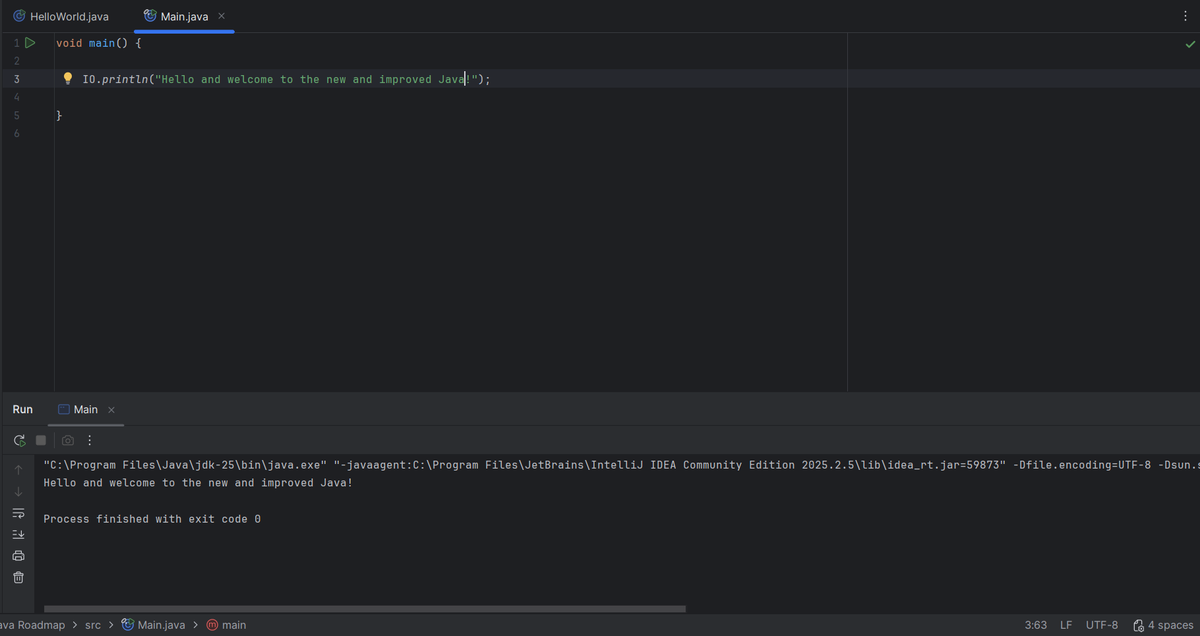Screen dimensions: 1200x636
Task: Toggle soft-wrap in the console
Action: click(x=18, y=512)
